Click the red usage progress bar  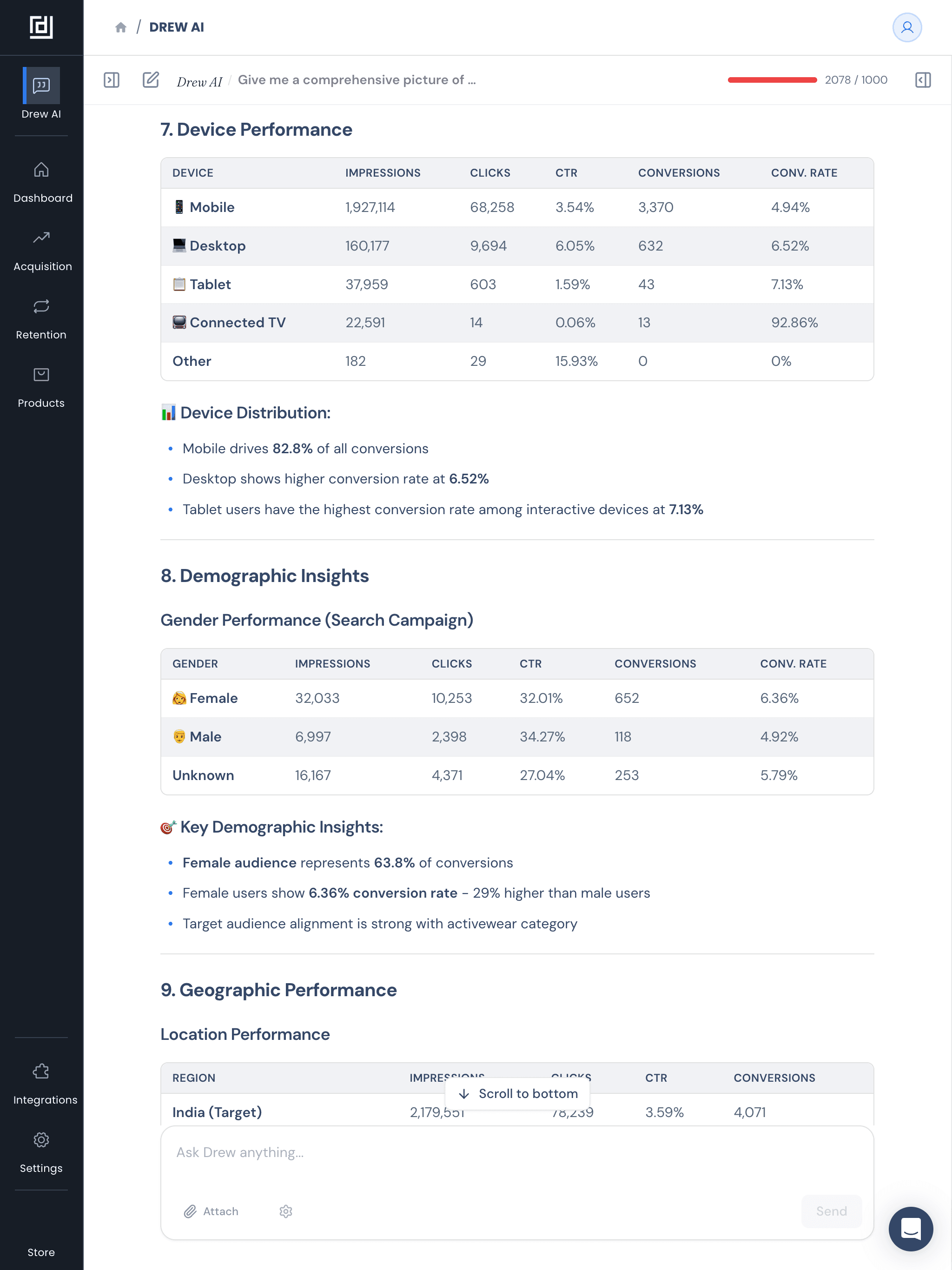(772, 80)
